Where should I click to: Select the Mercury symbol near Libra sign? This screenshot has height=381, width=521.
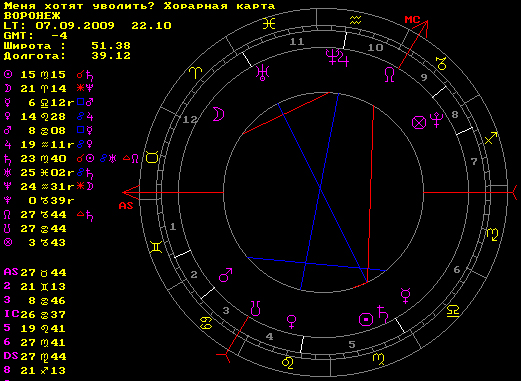[405, 296]
